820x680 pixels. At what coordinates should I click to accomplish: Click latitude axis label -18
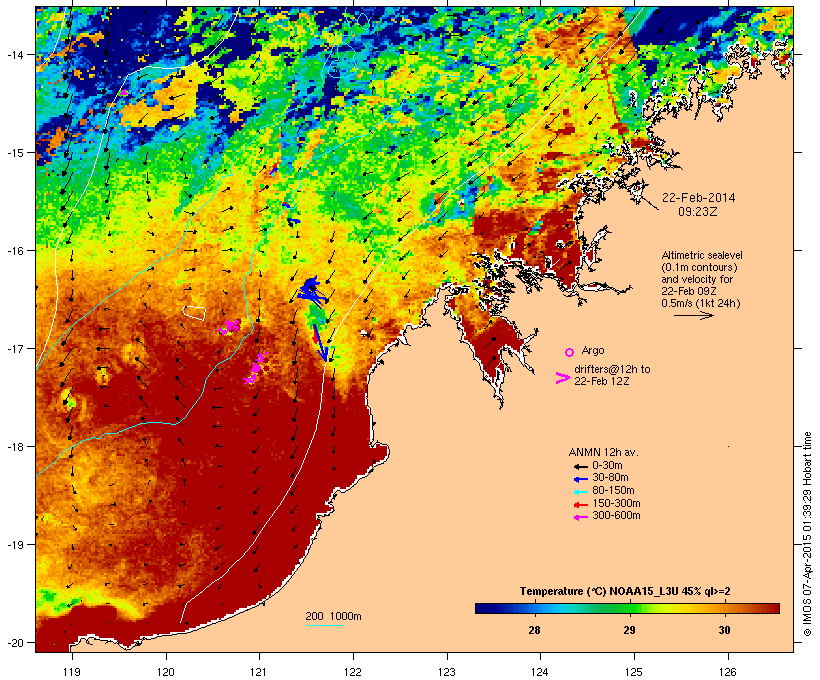click(15, 447)
